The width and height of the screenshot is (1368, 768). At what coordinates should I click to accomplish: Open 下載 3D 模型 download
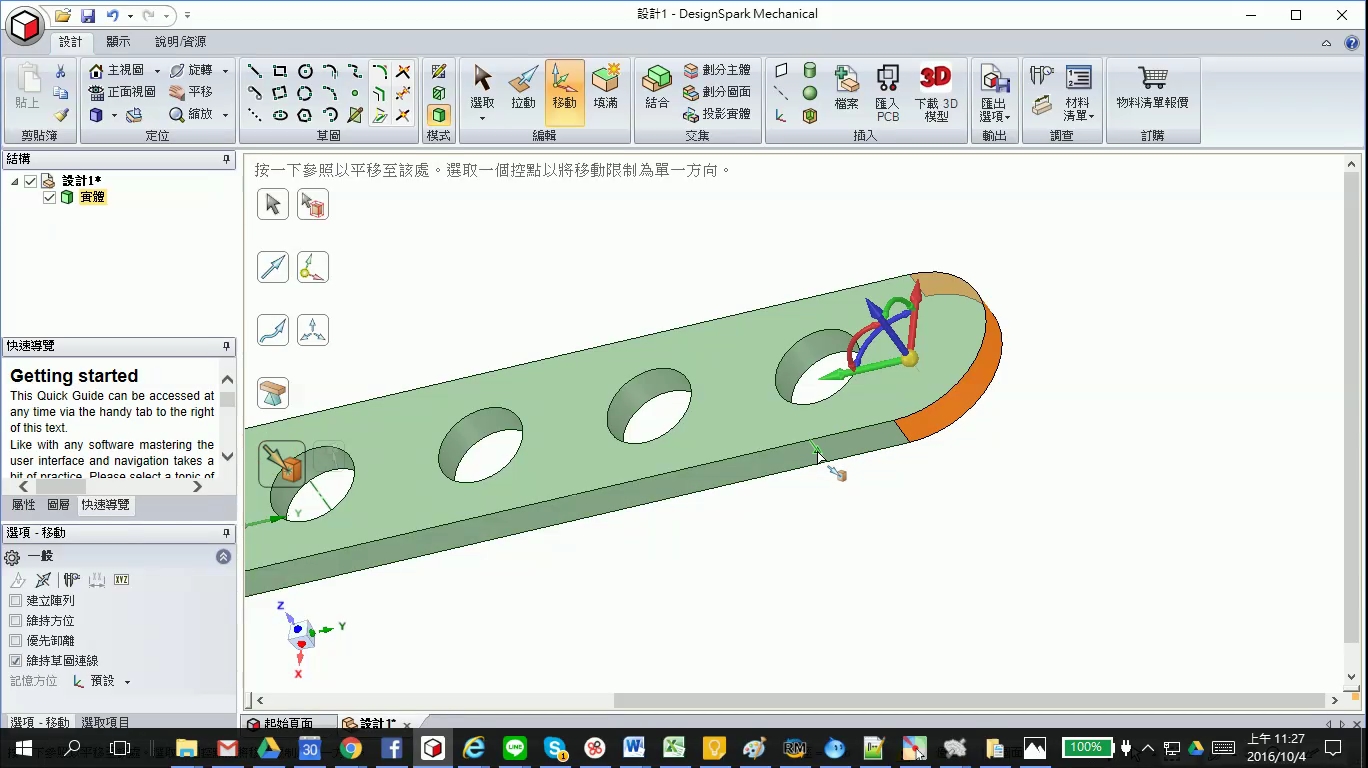tap(936, 92)
